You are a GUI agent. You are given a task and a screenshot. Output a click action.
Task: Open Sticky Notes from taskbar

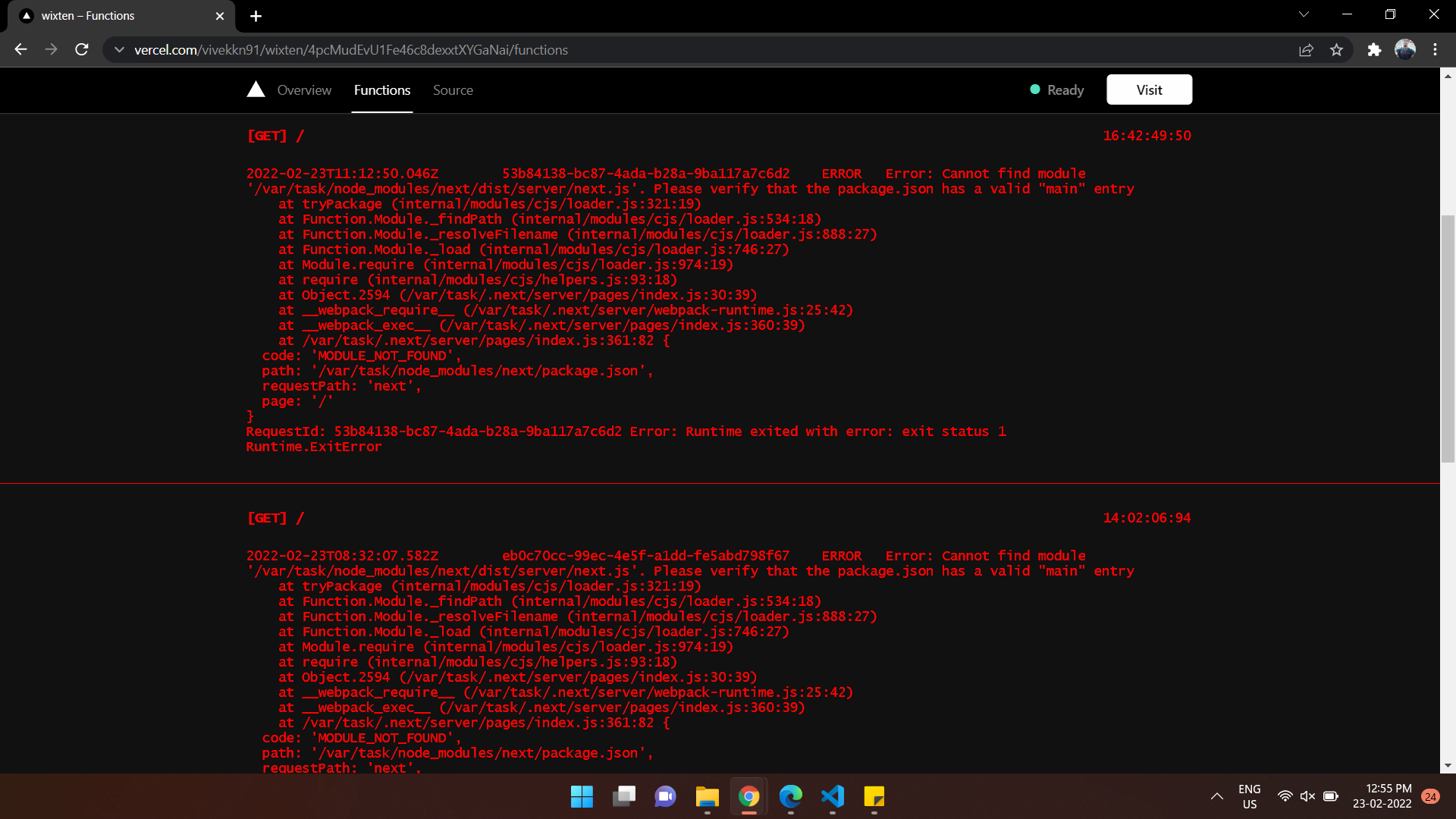(874, 796)
